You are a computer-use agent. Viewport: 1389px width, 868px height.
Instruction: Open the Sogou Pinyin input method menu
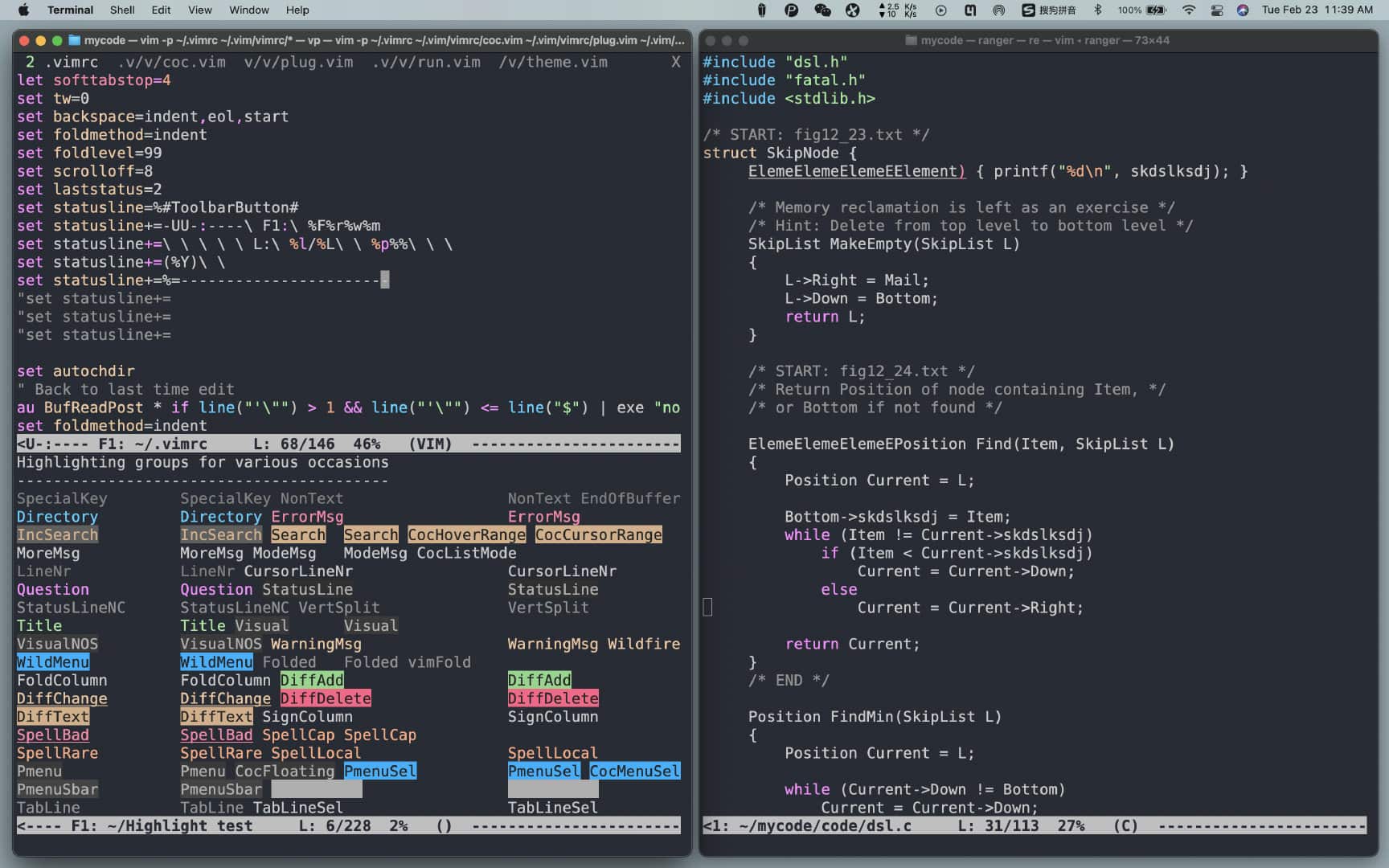tap(1049, 10)
